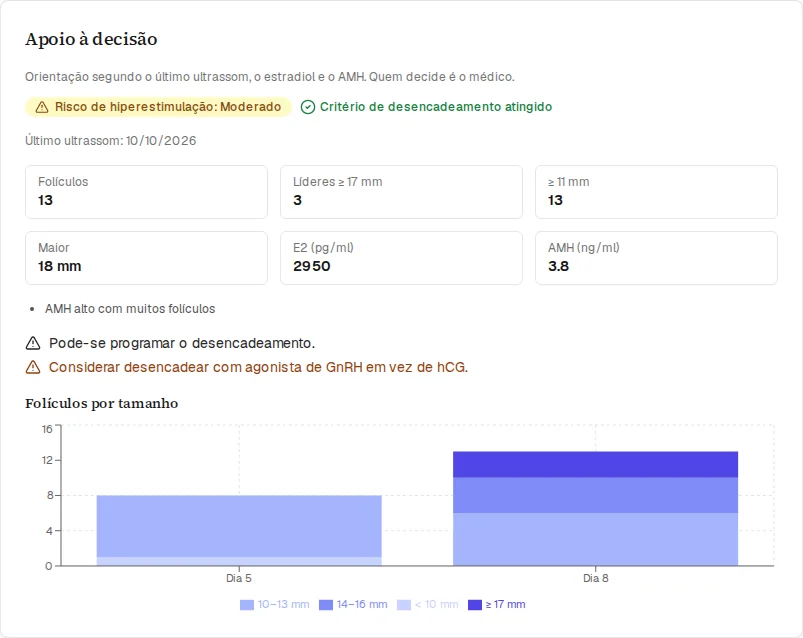Image resolution: width=803 pixels, height=638 pixels.
Task: Click 'Último ultrassom: 10/10/2026' text
Action: coord(111,141)
